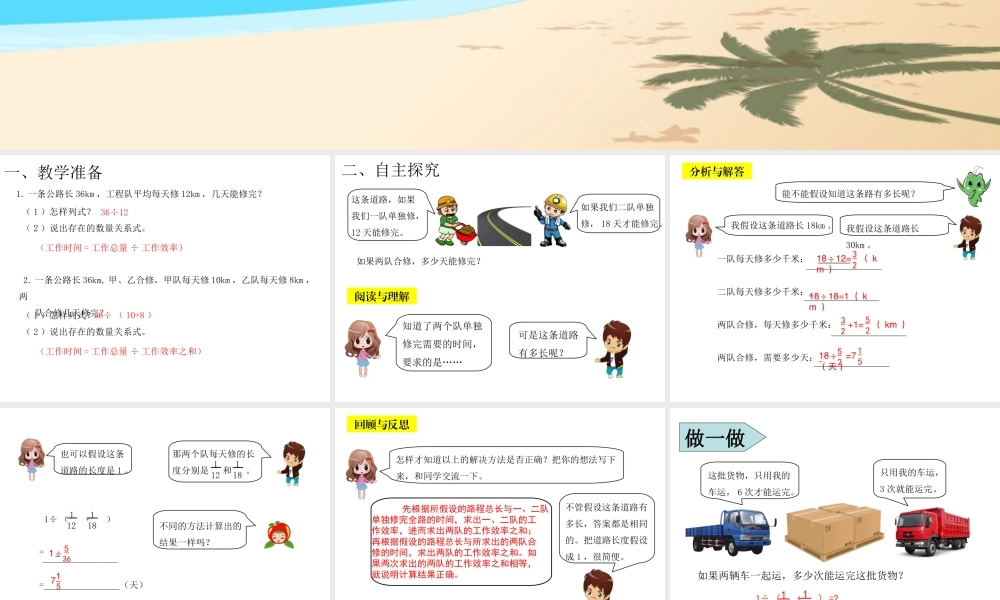
Task: Select the bubble 我假设这条道路长18km
Action: (x=776, y=226)
